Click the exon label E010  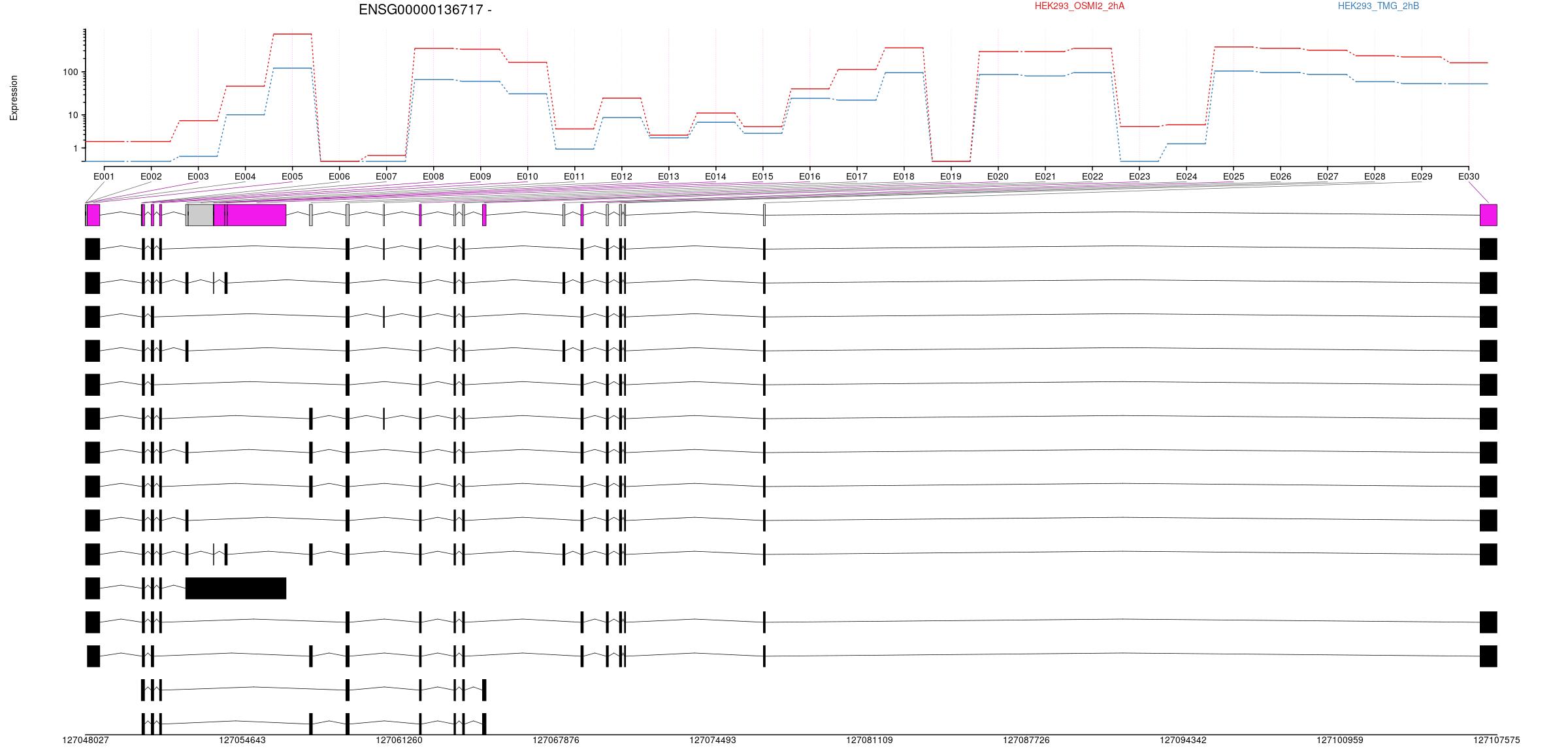(x=527, y=176)
